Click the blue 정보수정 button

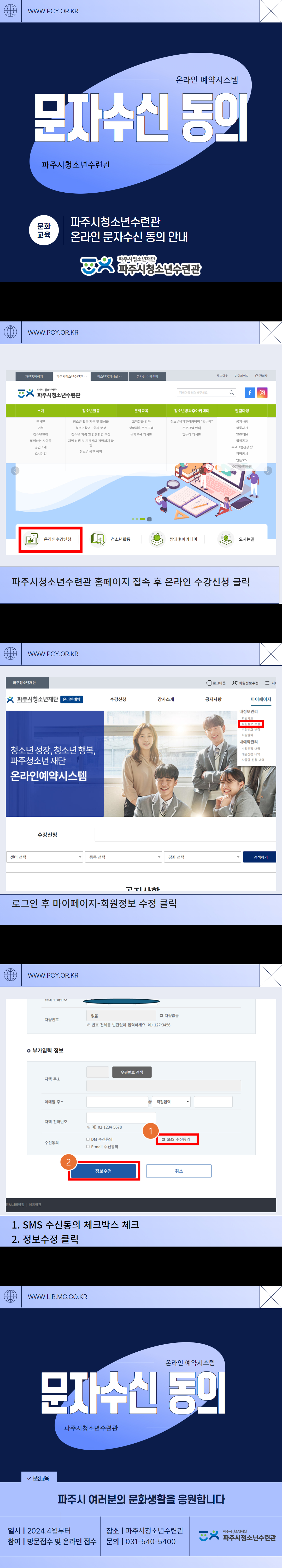103,1171
